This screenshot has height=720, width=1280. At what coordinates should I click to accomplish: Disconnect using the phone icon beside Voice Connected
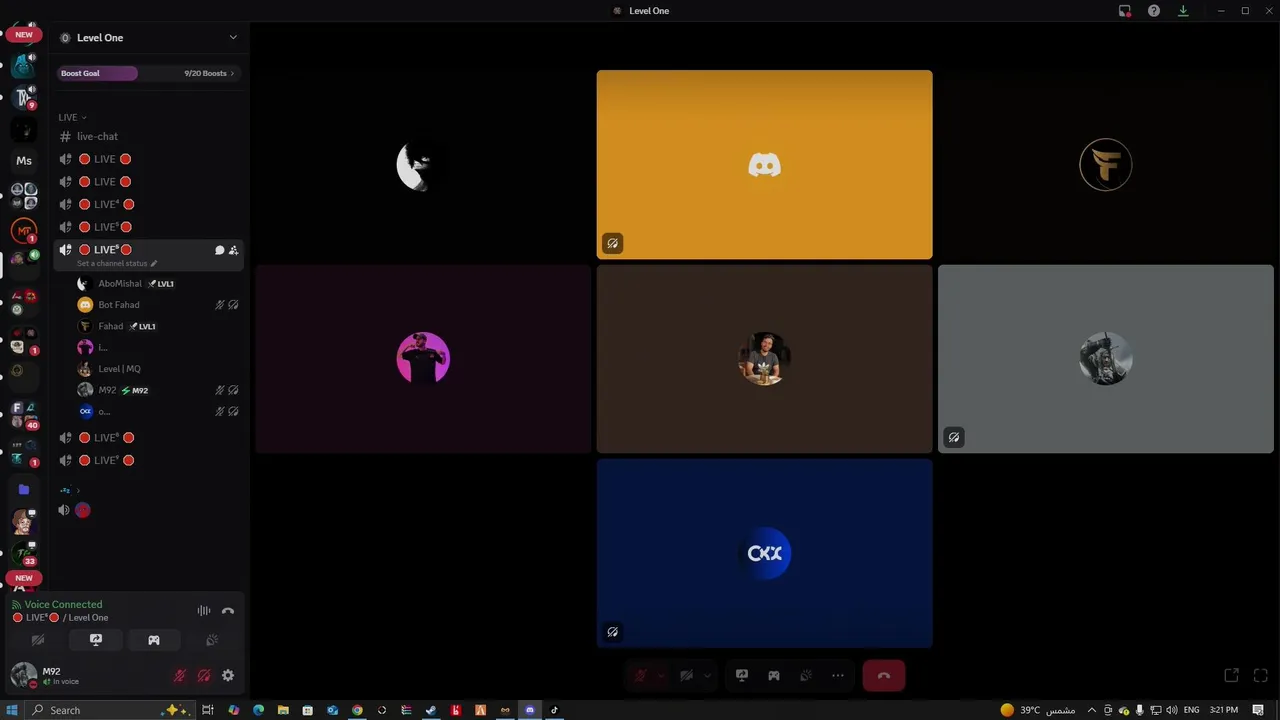(x=228, y=611)
